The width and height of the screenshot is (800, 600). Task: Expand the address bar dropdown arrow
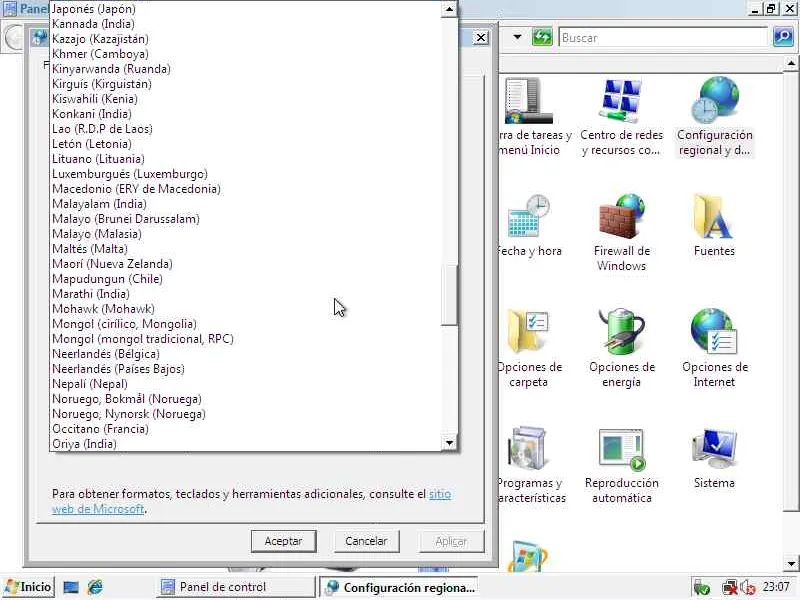(517, 37)
